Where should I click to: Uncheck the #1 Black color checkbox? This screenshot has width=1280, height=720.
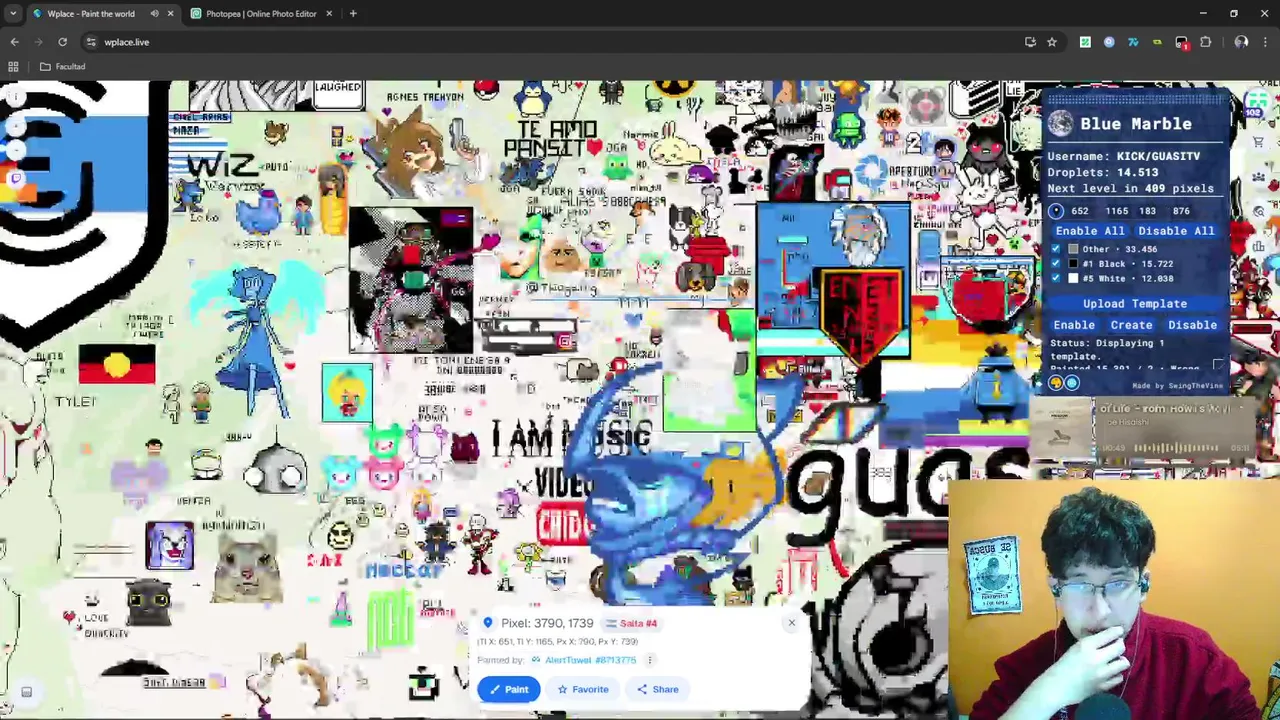(x=1056, y=264)
